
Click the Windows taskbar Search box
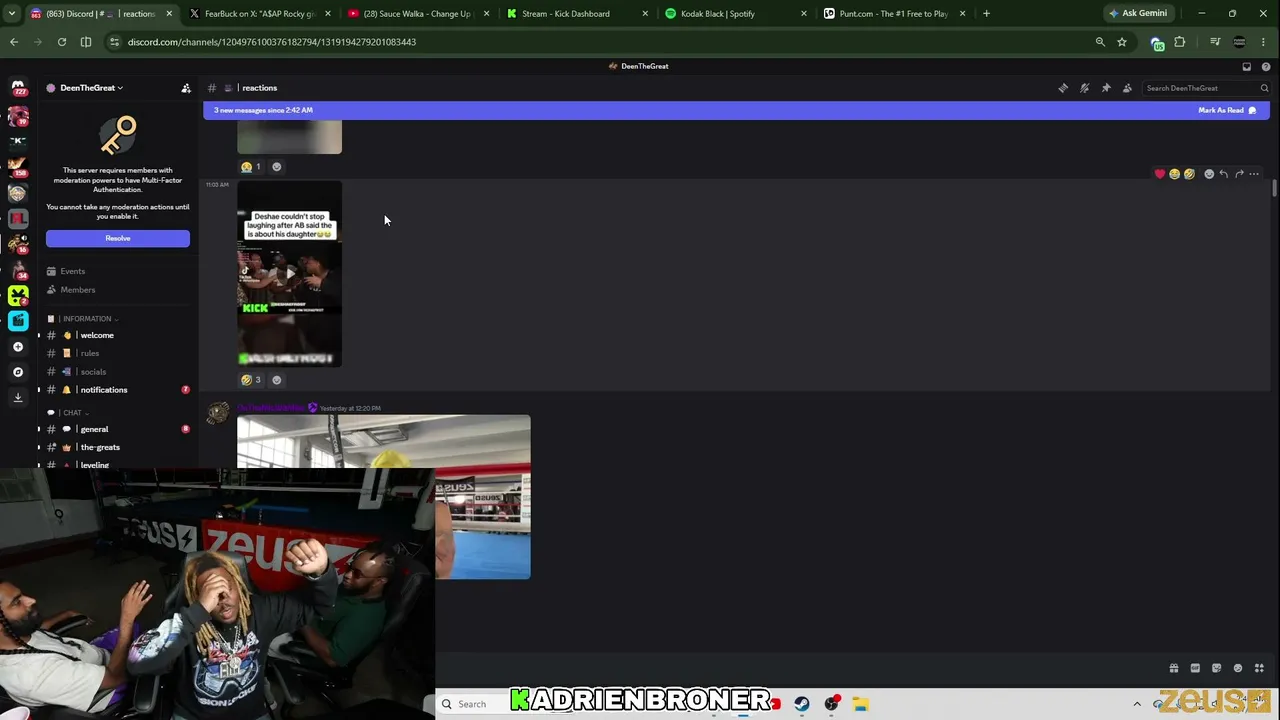tap(472, 704)
